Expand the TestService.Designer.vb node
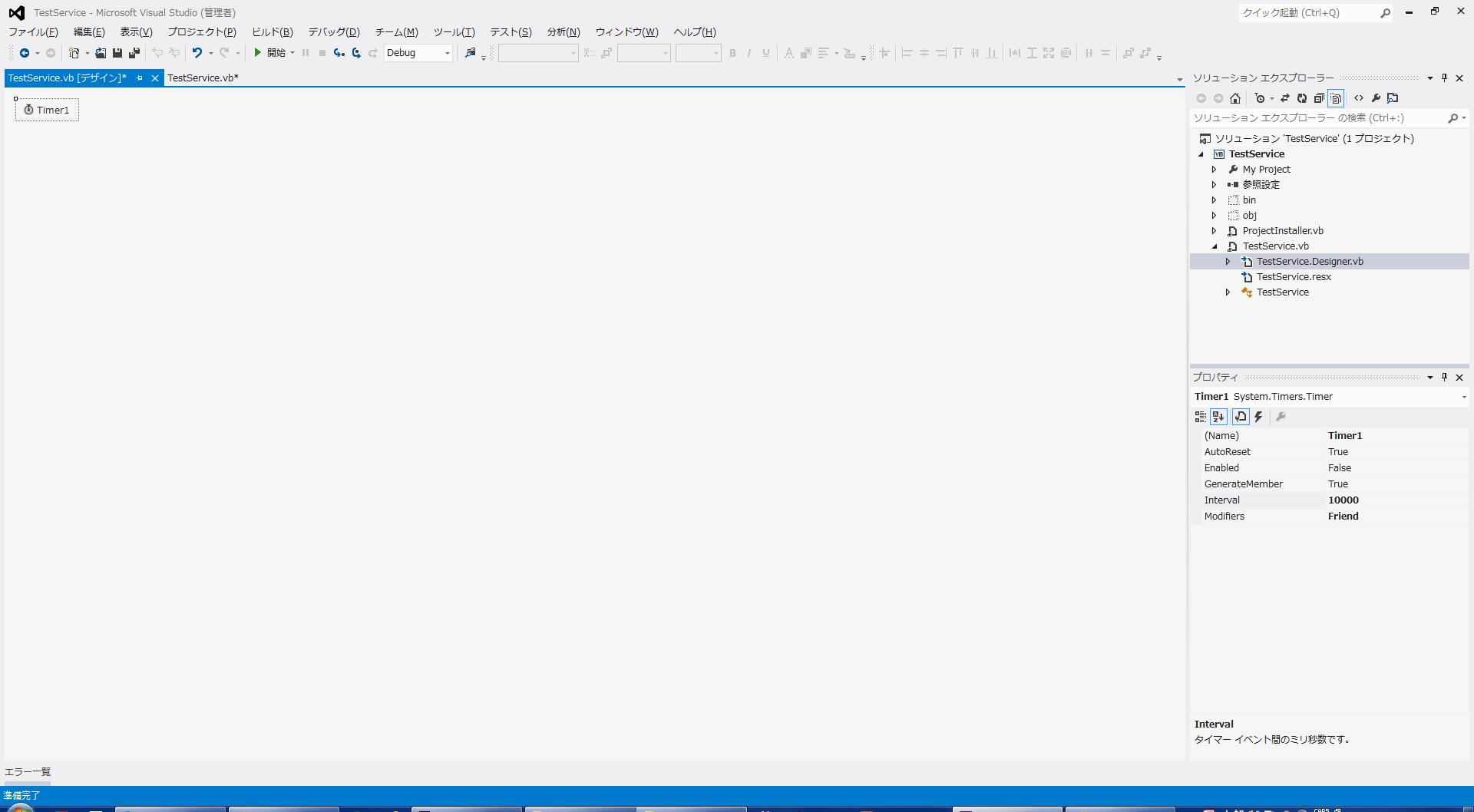Viewport: 1474px width, 812px height. 1228,262
